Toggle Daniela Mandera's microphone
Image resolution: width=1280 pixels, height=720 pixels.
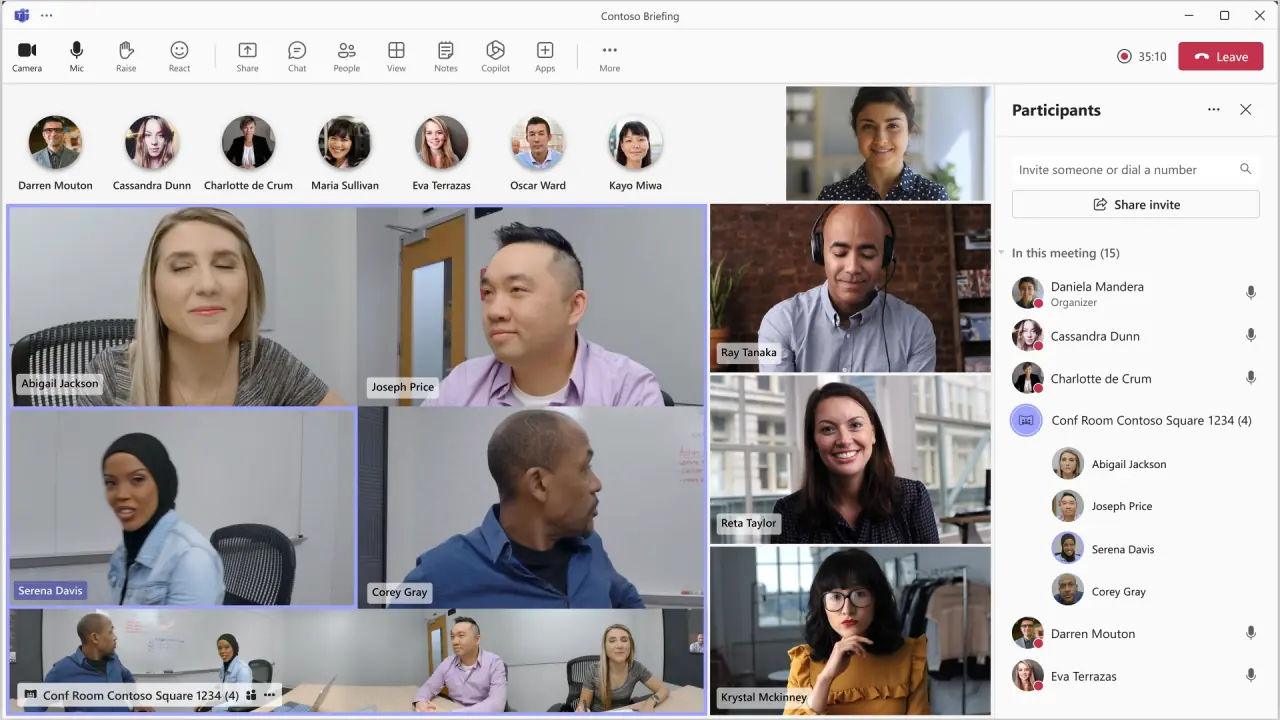click(x=1250, y=293)
